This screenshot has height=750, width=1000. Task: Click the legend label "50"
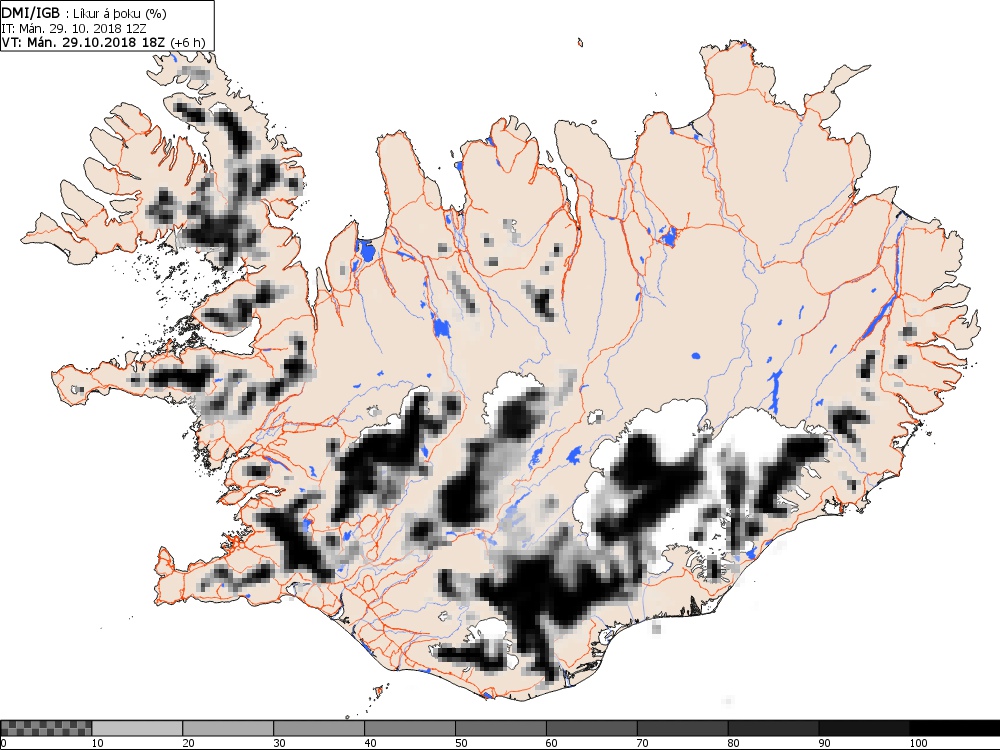coord(461,743)
